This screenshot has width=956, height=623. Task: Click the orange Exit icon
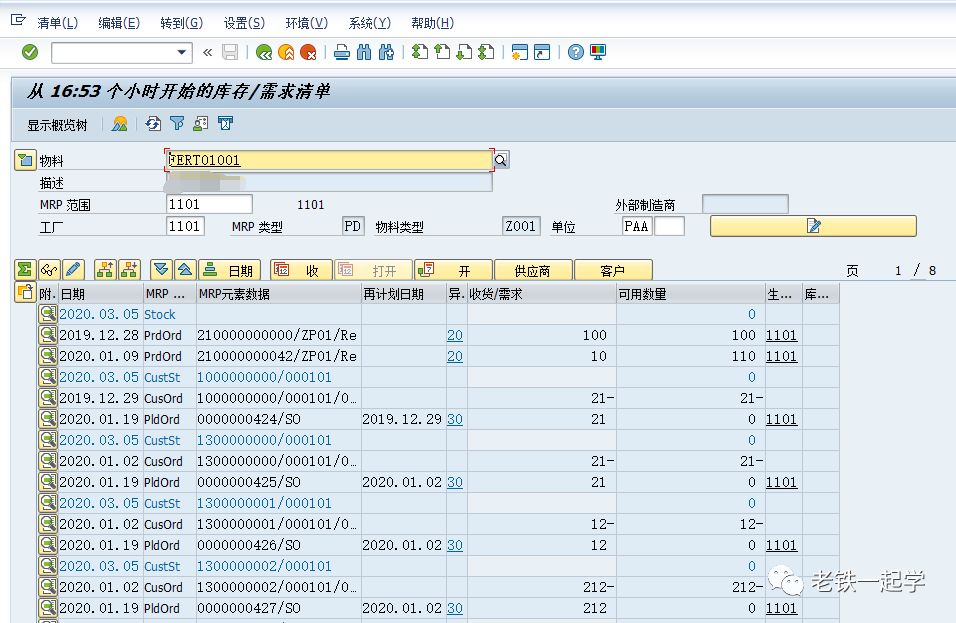[286, 52]
